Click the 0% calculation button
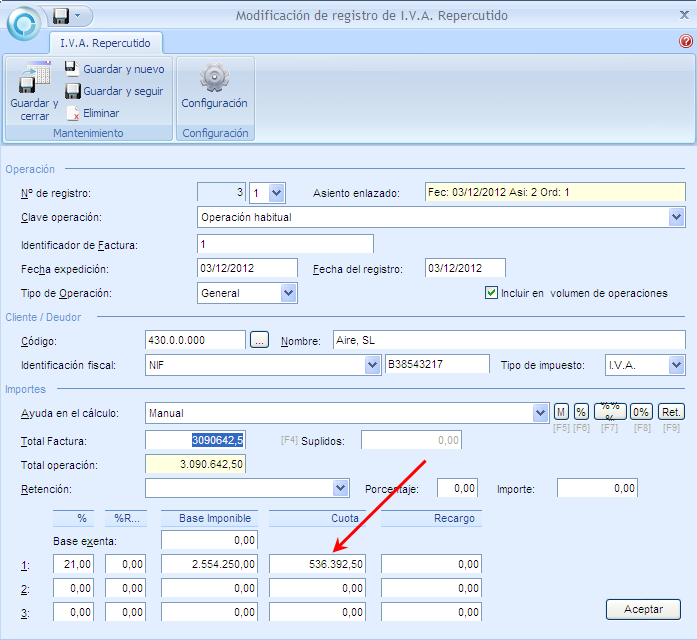697x640 pixels. [641, 412]
